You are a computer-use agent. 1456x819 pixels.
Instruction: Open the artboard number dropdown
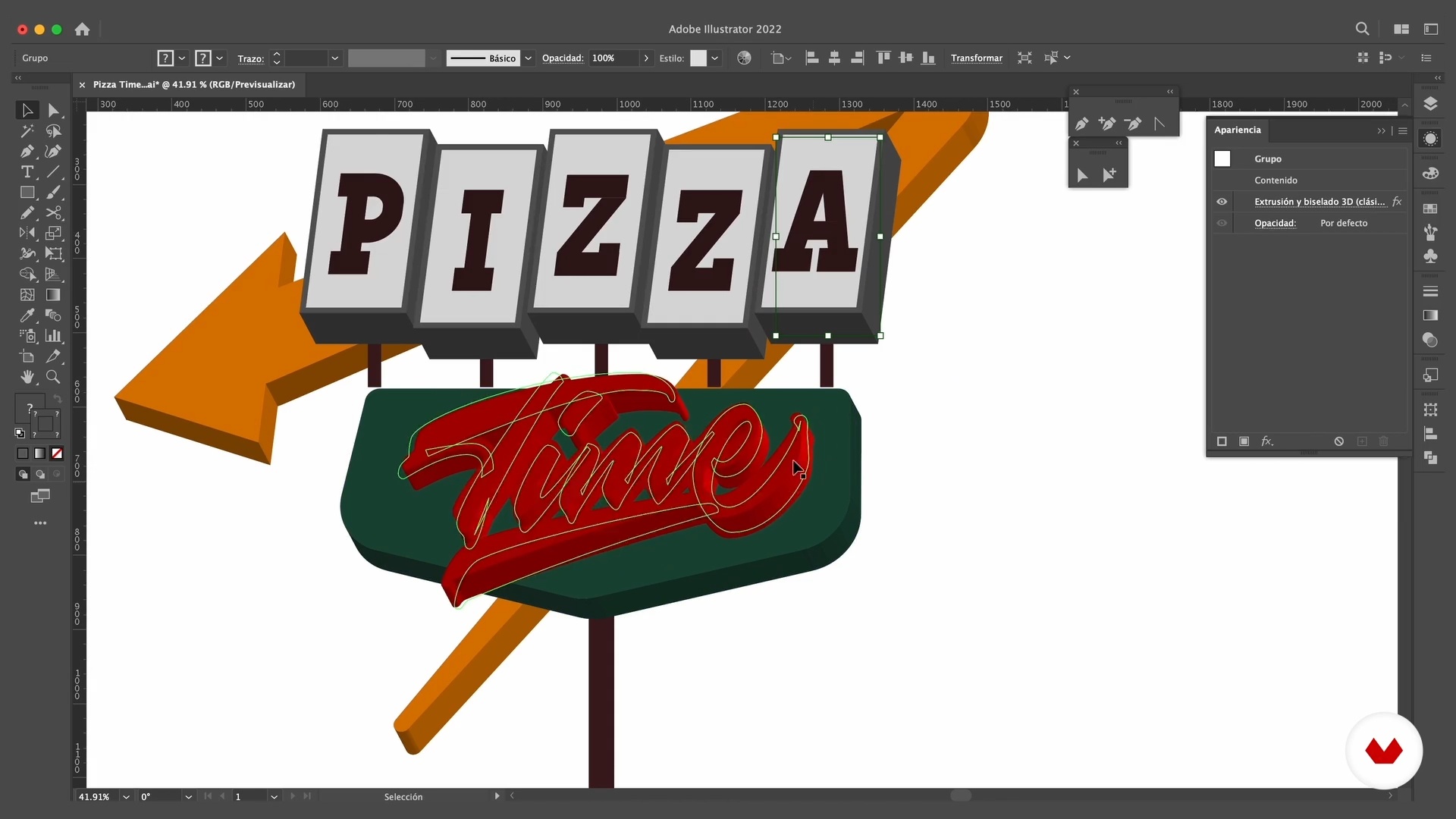pyautogui.click(x=274, y=797)
